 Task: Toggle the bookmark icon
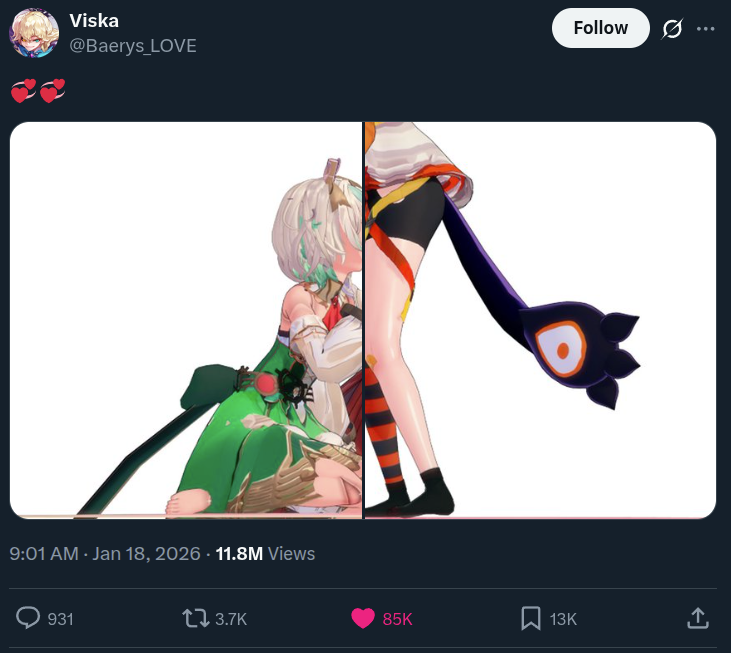pos(531,619)
